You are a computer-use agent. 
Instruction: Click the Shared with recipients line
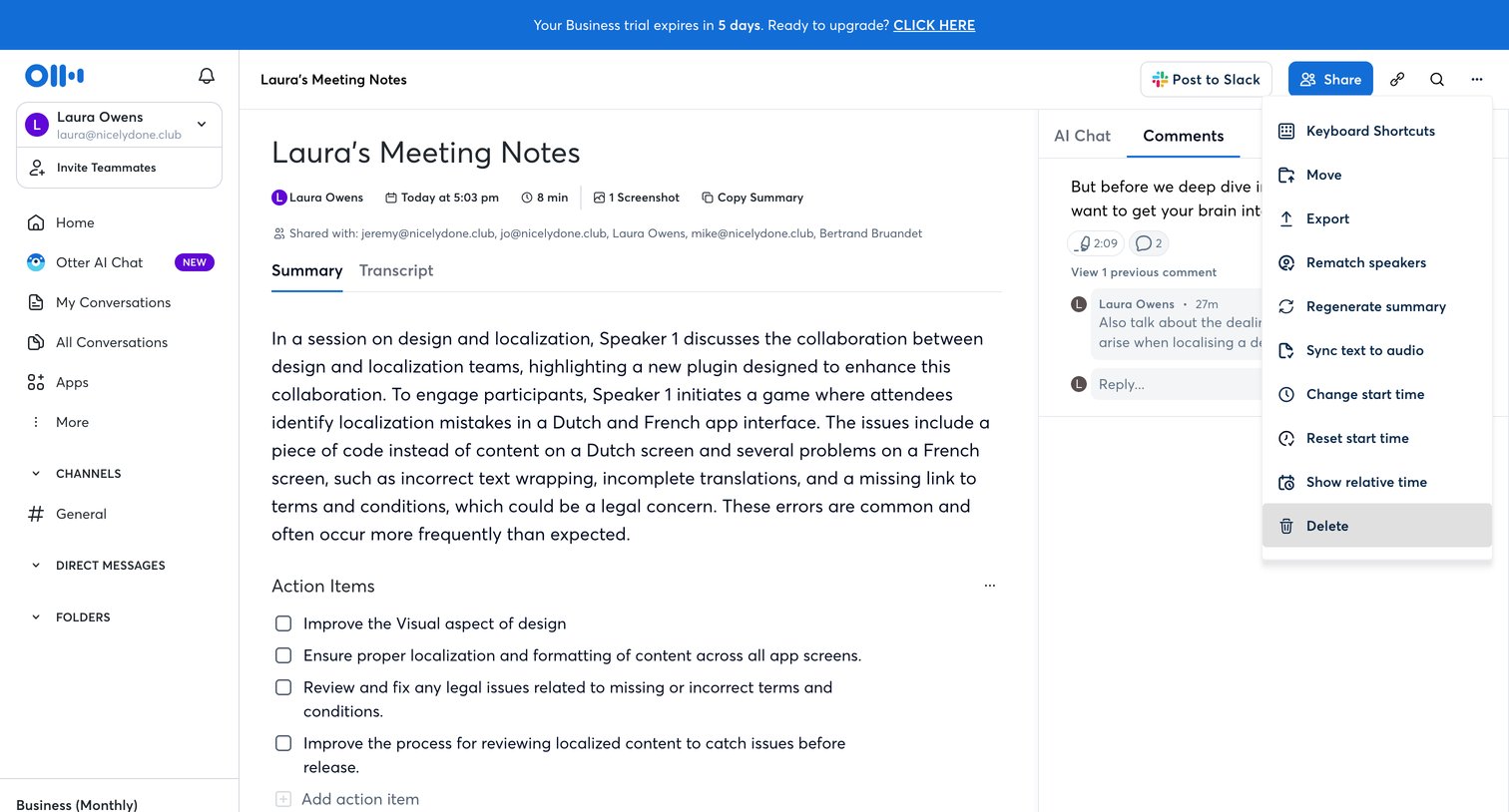[x=598, y=233]
